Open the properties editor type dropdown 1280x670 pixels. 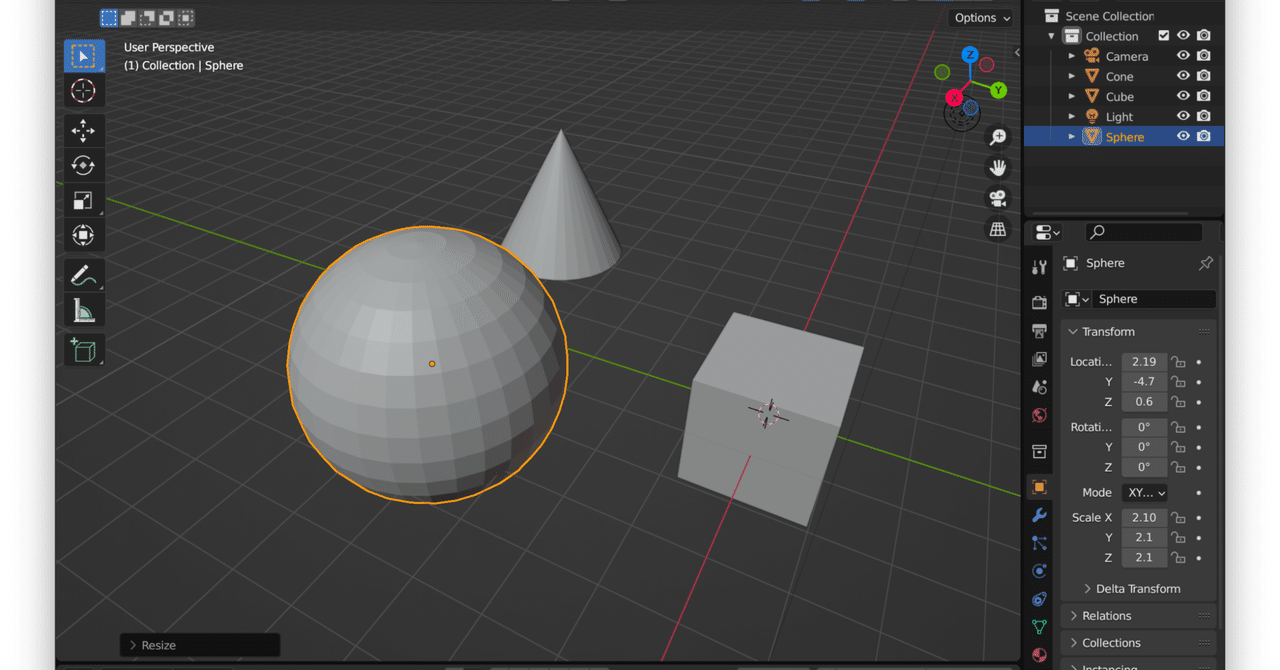1047,232
